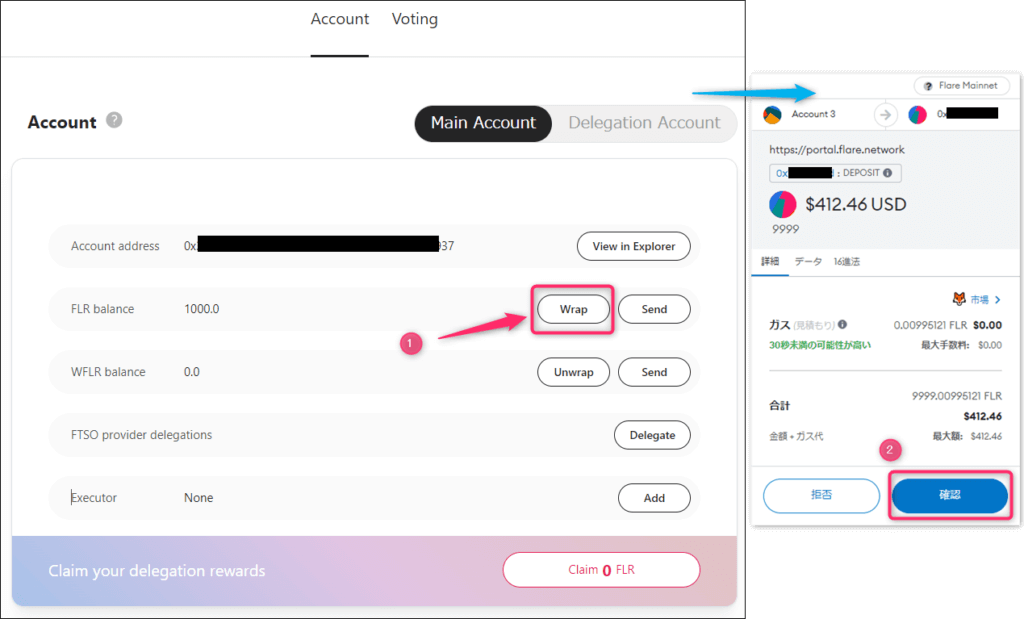Click View in Explorer button
The image size is (1024, 619).
pos(633,246)
